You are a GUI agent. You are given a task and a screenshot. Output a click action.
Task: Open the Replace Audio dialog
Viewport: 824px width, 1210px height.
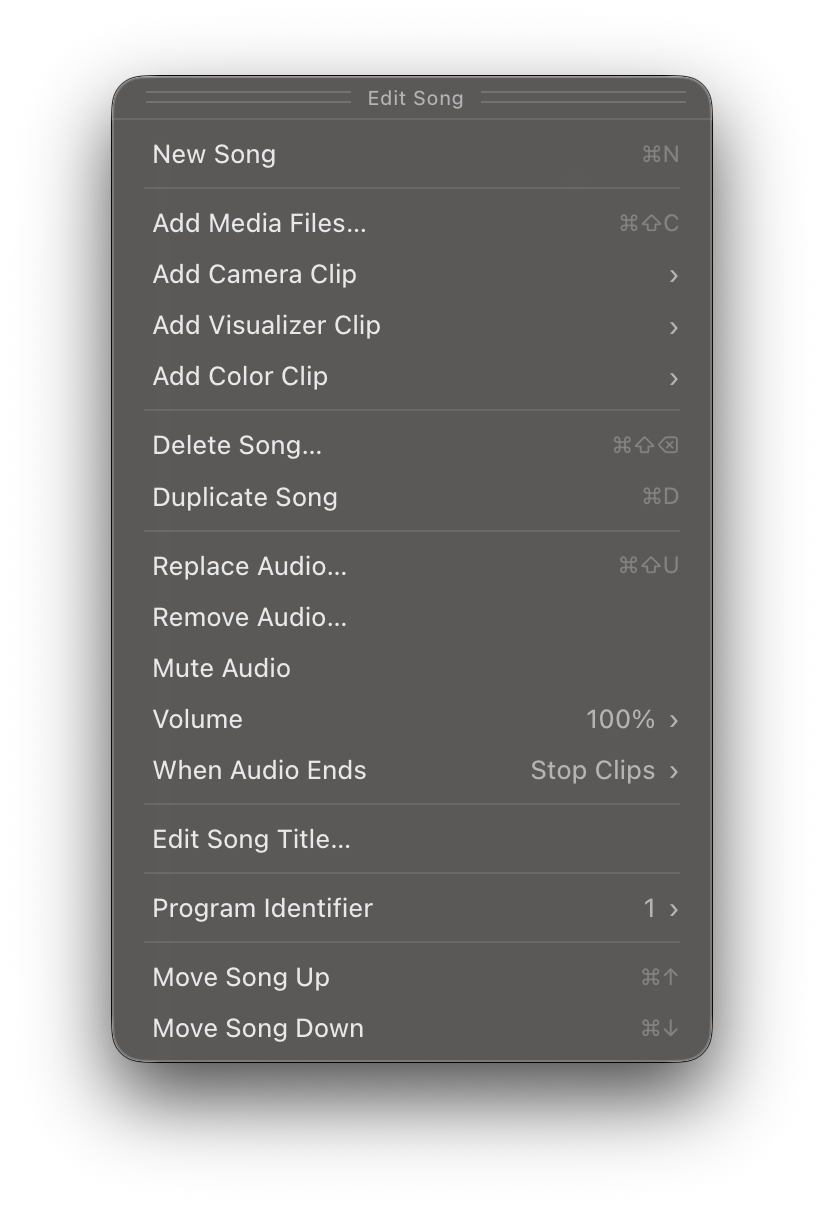(x=249, y=566)
